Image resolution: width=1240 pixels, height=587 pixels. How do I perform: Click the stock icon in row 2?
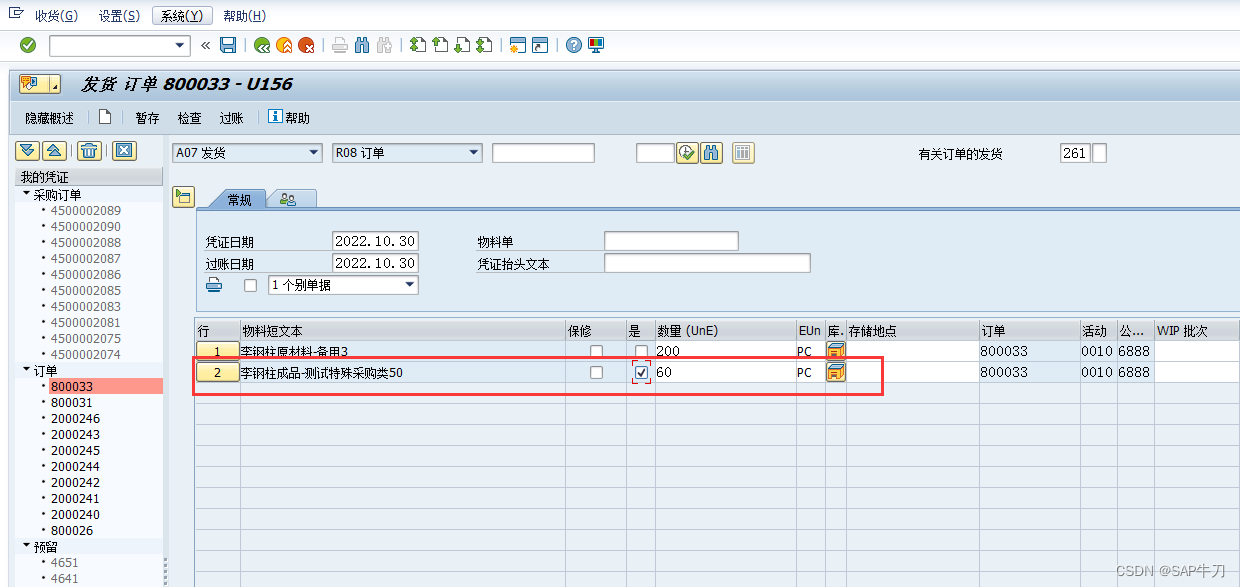pos(836,372)
